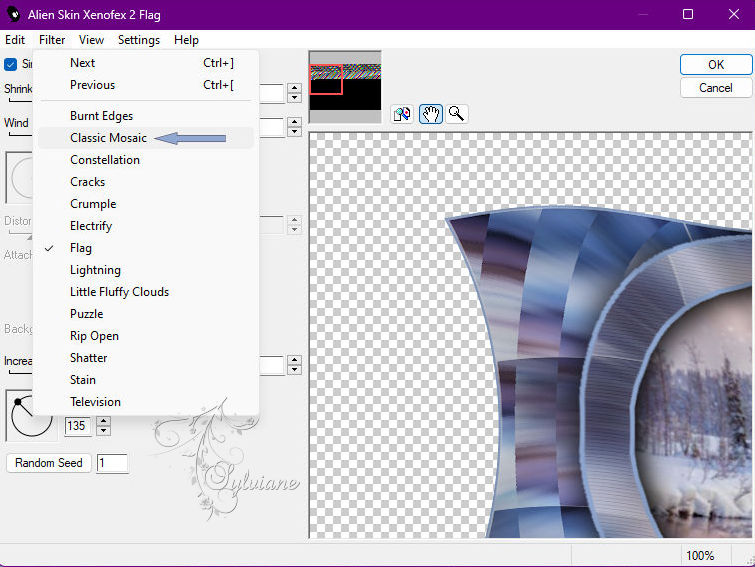Confirm with the OK button
The height and width of the screenshot is (567, 755).
click(x=716, y=64)
